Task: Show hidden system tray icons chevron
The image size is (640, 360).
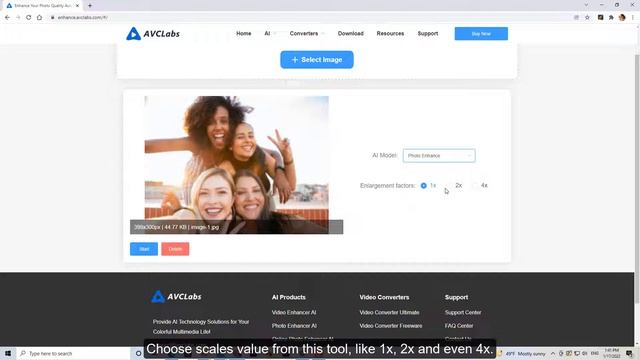Action: coord(553,353)
